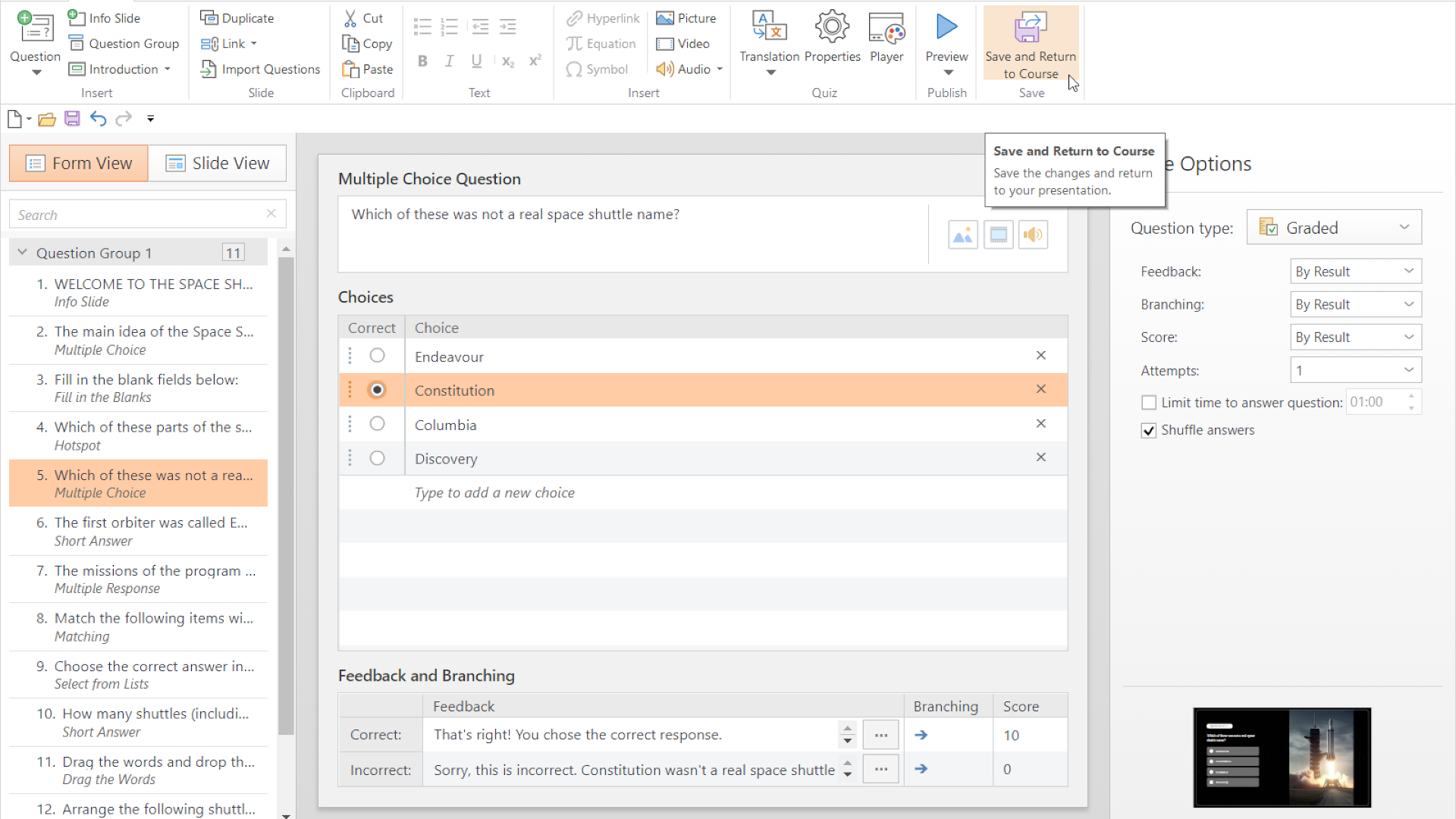Insert an Info Slide
Viewport: 1456px width, 819px height.
104,17
